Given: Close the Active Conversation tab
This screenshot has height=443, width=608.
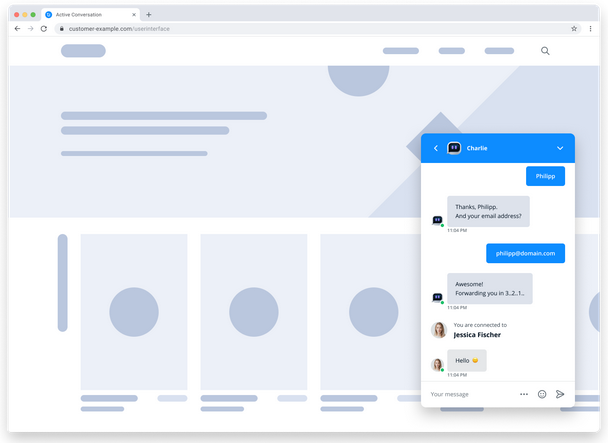Looking at the screenshot, I should 134,15.
